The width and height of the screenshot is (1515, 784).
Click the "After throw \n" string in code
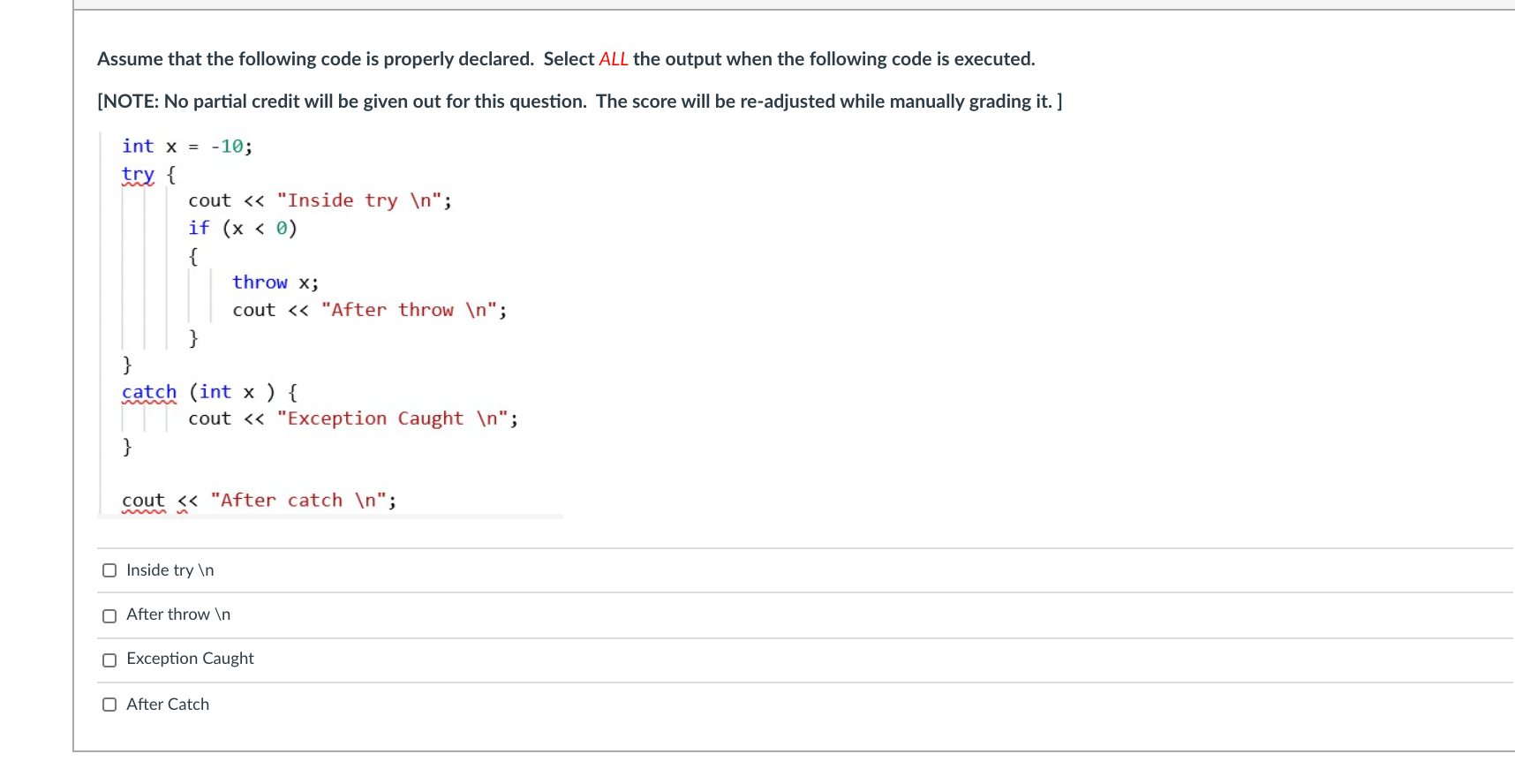pyautogui.click(x=409, y=310)
